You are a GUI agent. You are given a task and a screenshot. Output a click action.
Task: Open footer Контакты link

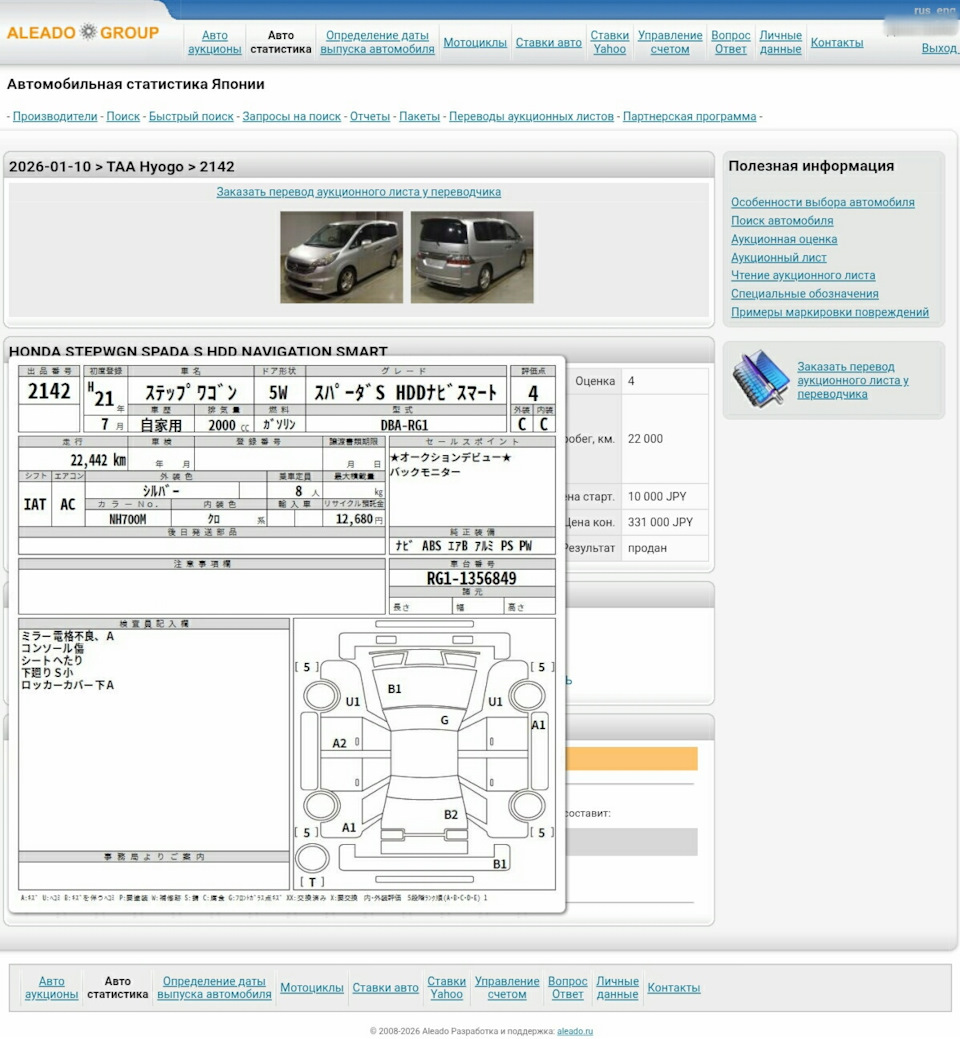point(674,988)
